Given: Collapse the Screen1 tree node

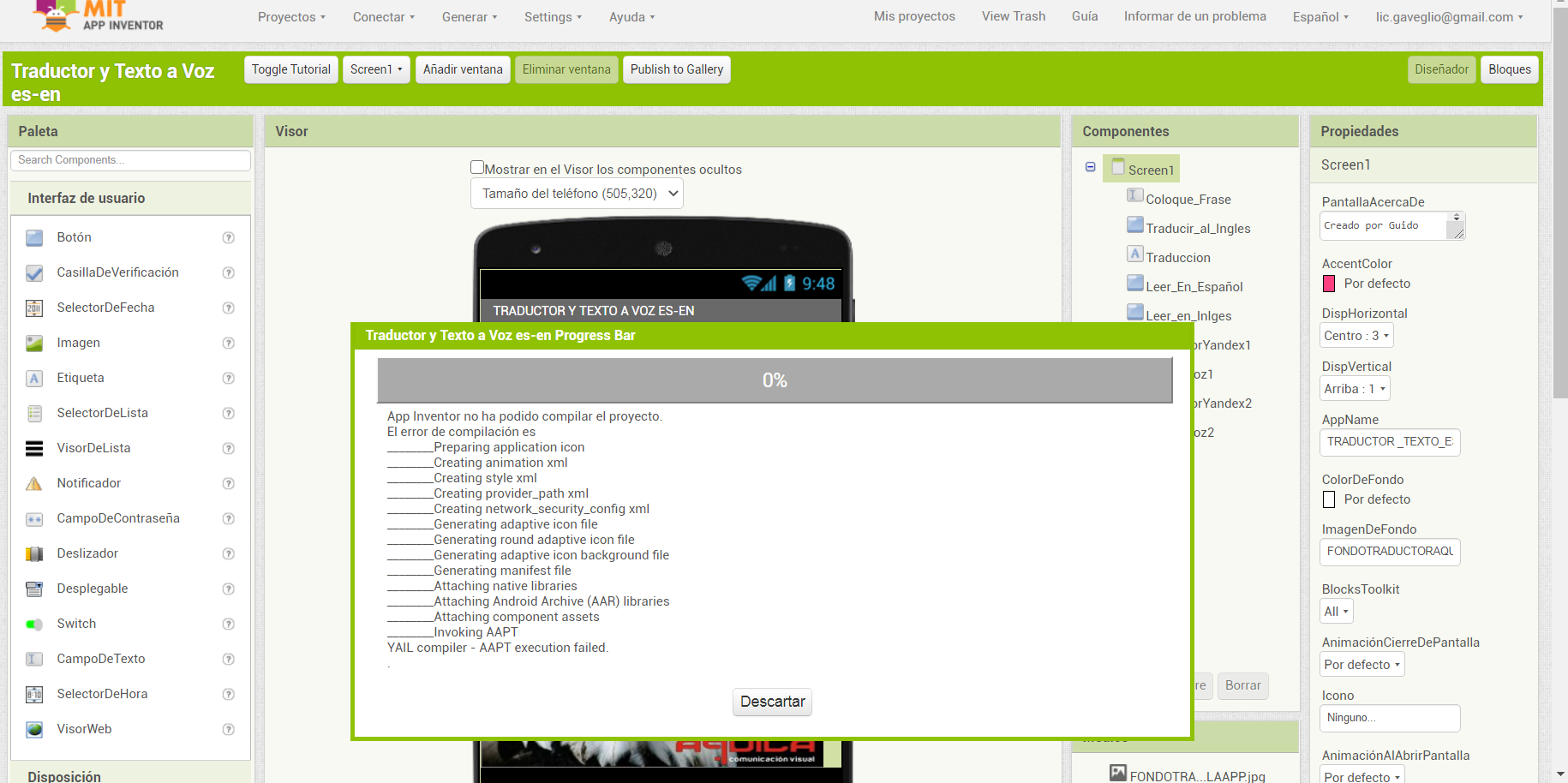Looking at the screenshot, I should (1091, 167).
